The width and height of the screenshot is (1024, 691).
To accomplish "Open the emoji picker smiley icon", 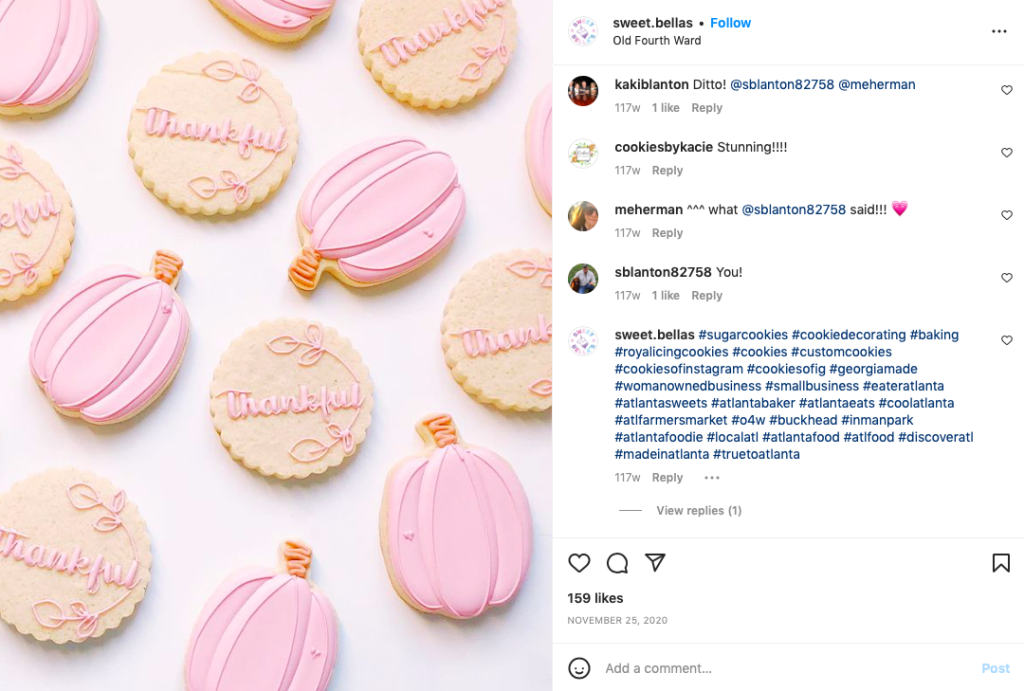I will click(579, 668).
